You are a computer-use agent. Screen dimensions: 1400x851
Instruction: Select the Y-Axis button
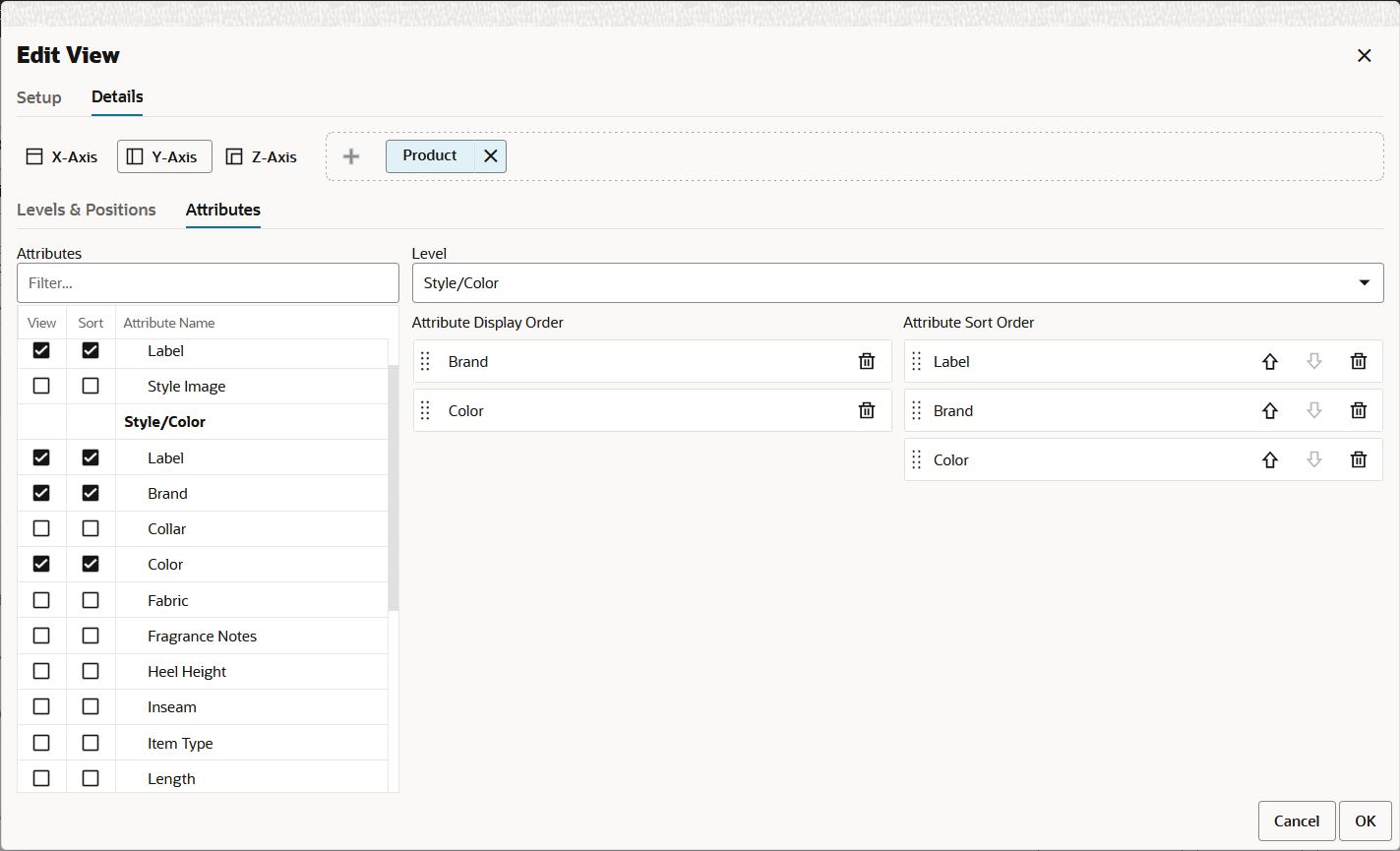[164, 156]
